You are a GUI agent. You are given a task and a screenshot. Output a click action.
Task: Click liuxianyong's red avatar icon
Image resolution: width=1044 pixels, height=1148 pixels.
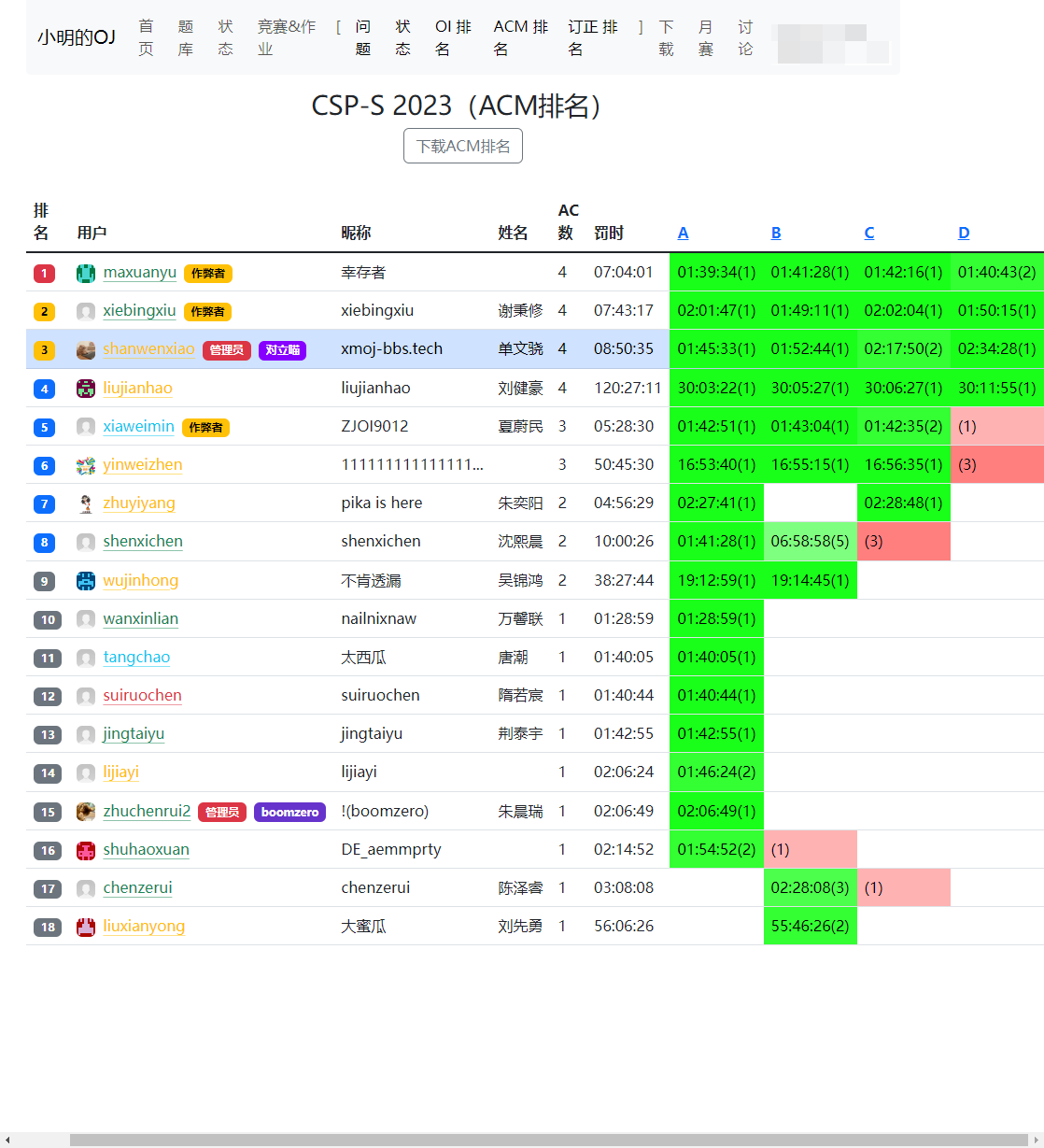pos(86,927)
